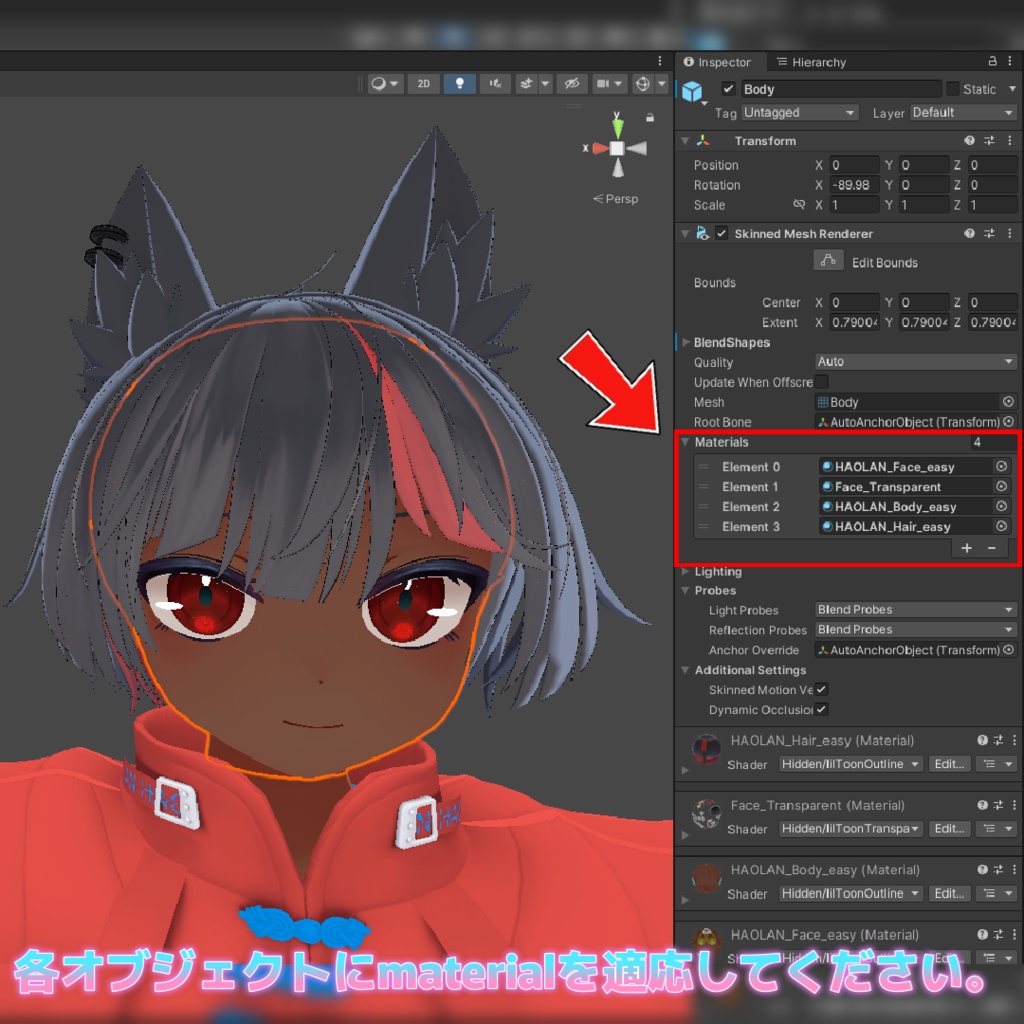Click the Transform component help icon

(969, 140)
